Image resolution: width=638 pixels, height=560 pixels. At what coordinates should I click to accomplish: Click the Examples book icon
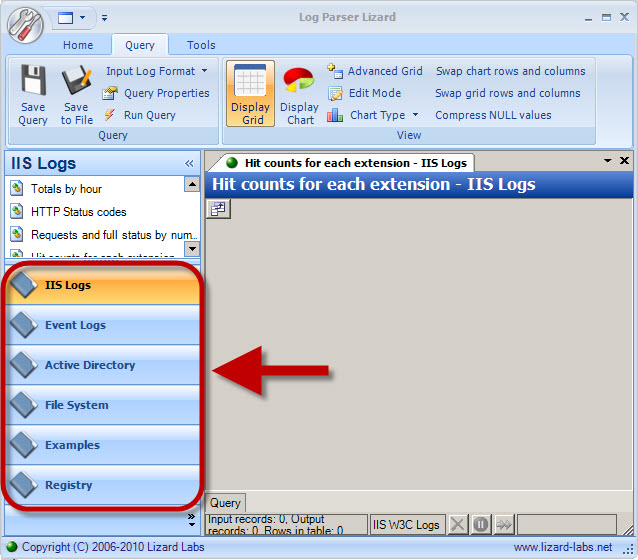(x=24, y=444)
